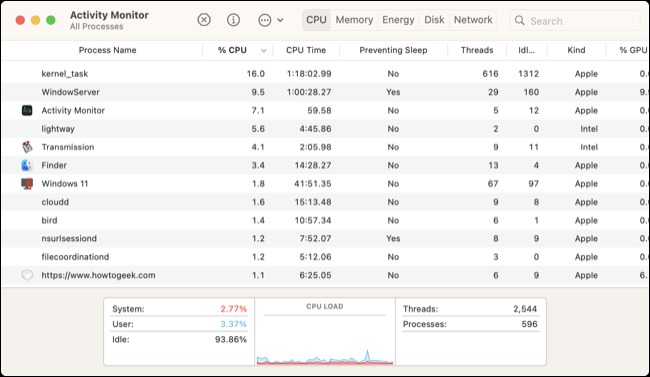The height and width of the screenshot is (377, 650).
Task: Focus the Search input field
Action: click(x=575, y=21)
